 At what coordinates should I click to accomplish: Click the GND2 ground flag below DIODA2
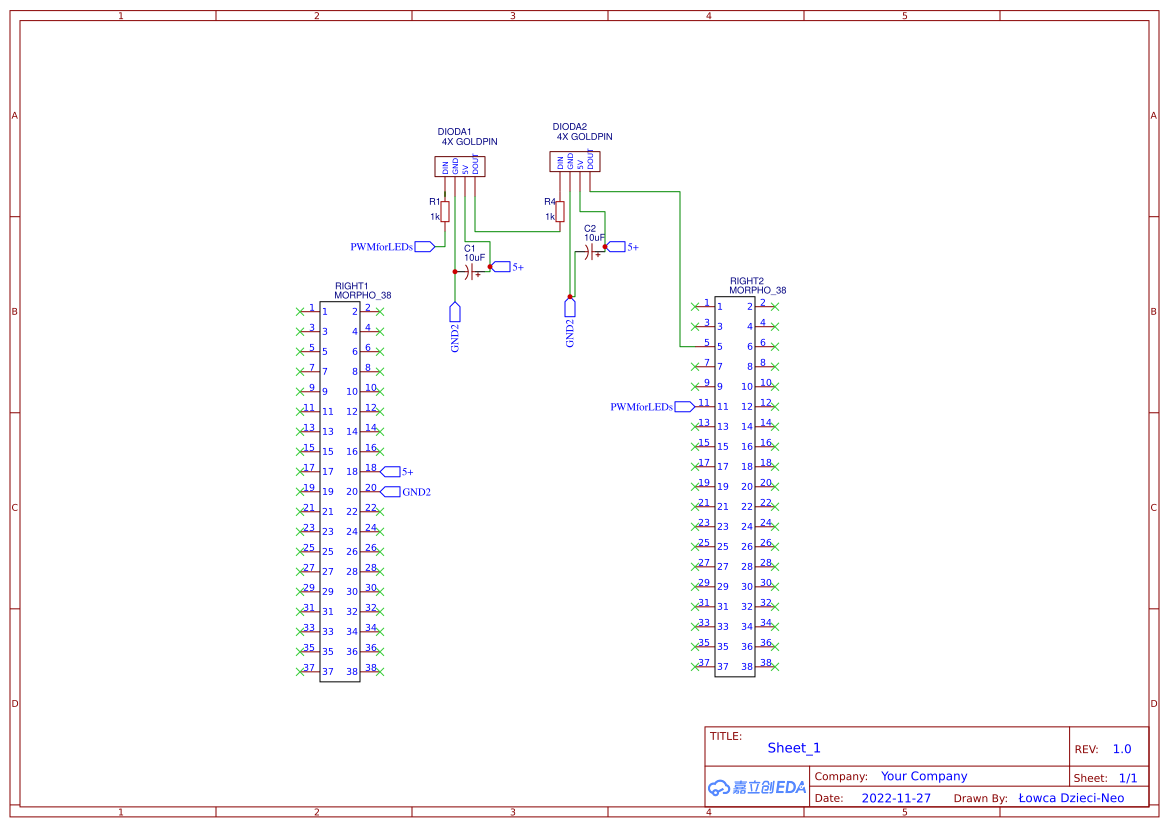(570, 308)
